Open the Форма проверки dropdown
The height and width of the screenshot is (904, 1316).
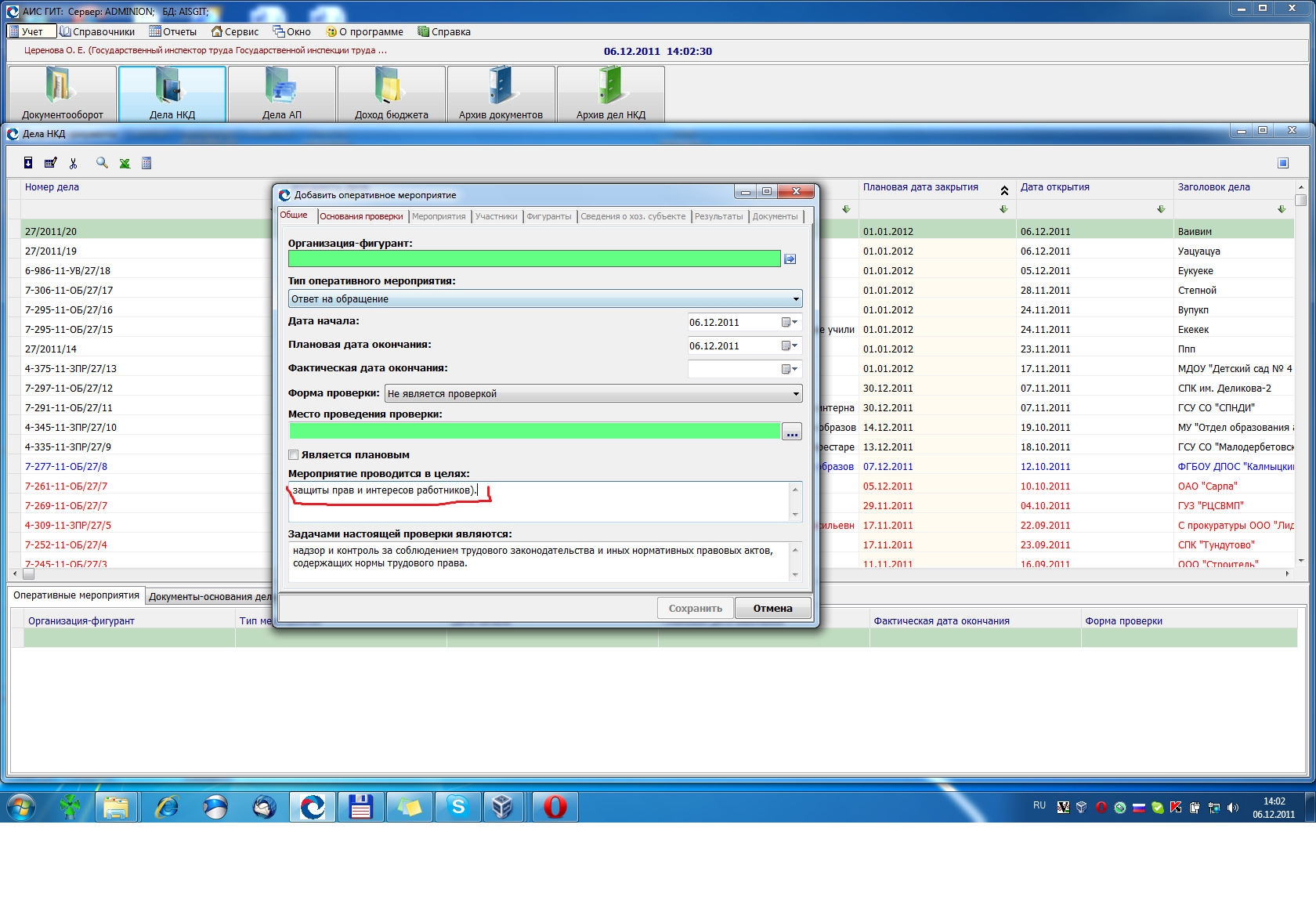pos(796,394)
